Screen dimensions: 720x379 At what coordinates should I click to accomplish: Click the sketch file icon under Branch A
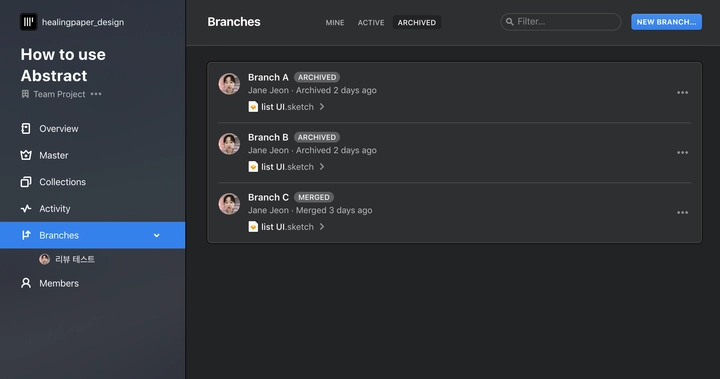pyautogui.click(x=253, y=107)
